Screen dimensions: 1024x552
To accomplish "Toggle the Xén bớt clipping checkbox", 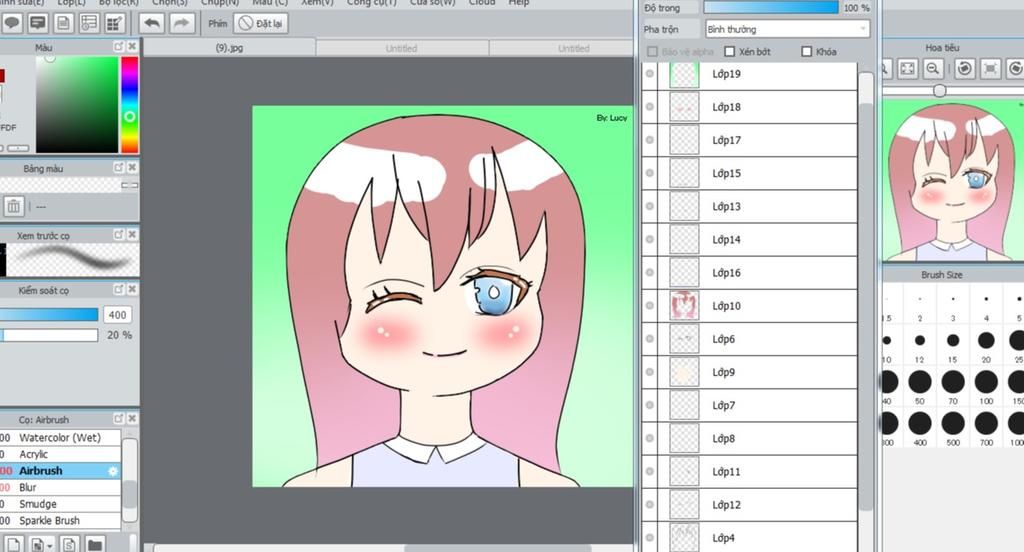I will (x=729, y=52).
